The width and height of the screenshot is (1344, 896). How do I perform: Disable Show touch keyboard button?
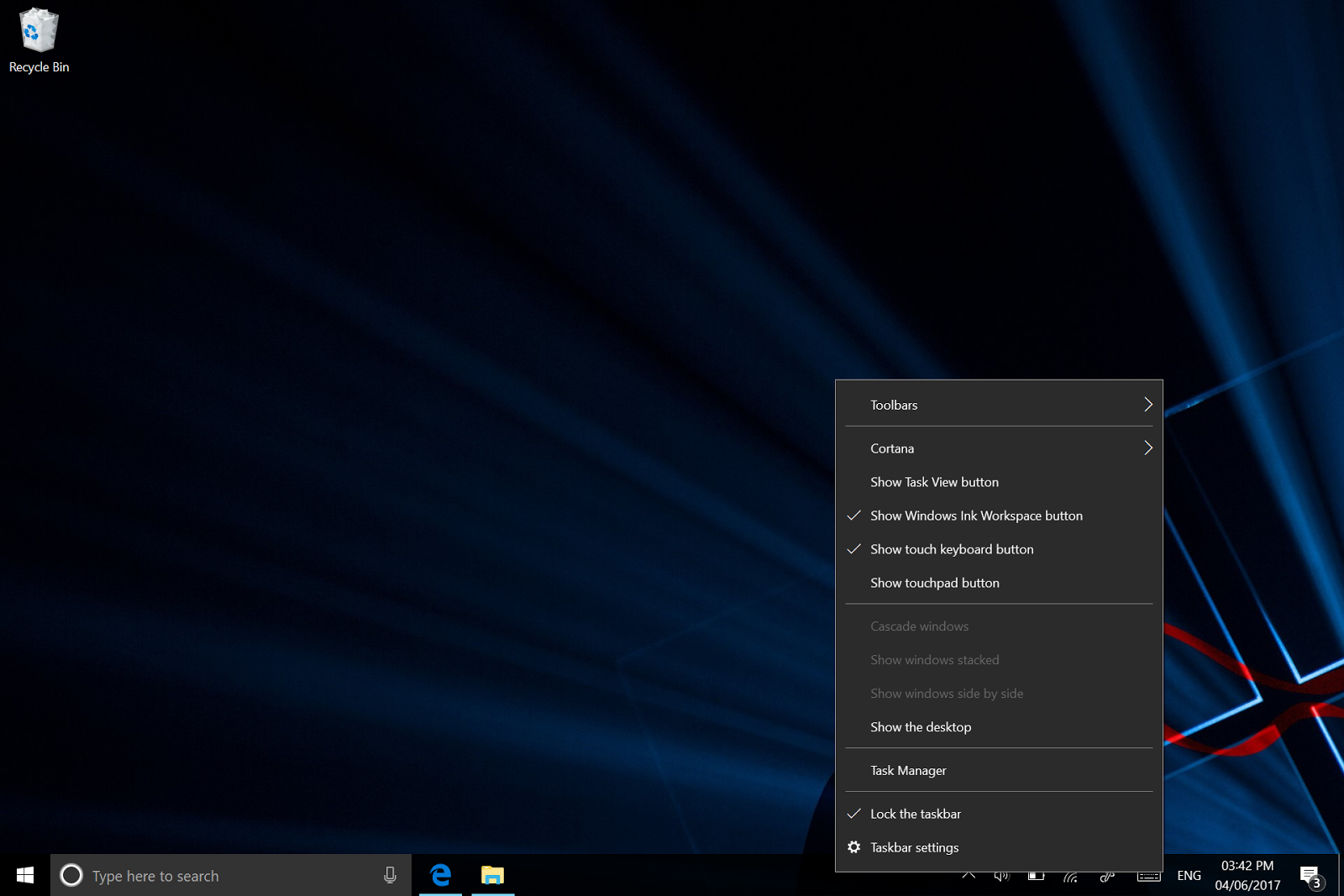952,549
